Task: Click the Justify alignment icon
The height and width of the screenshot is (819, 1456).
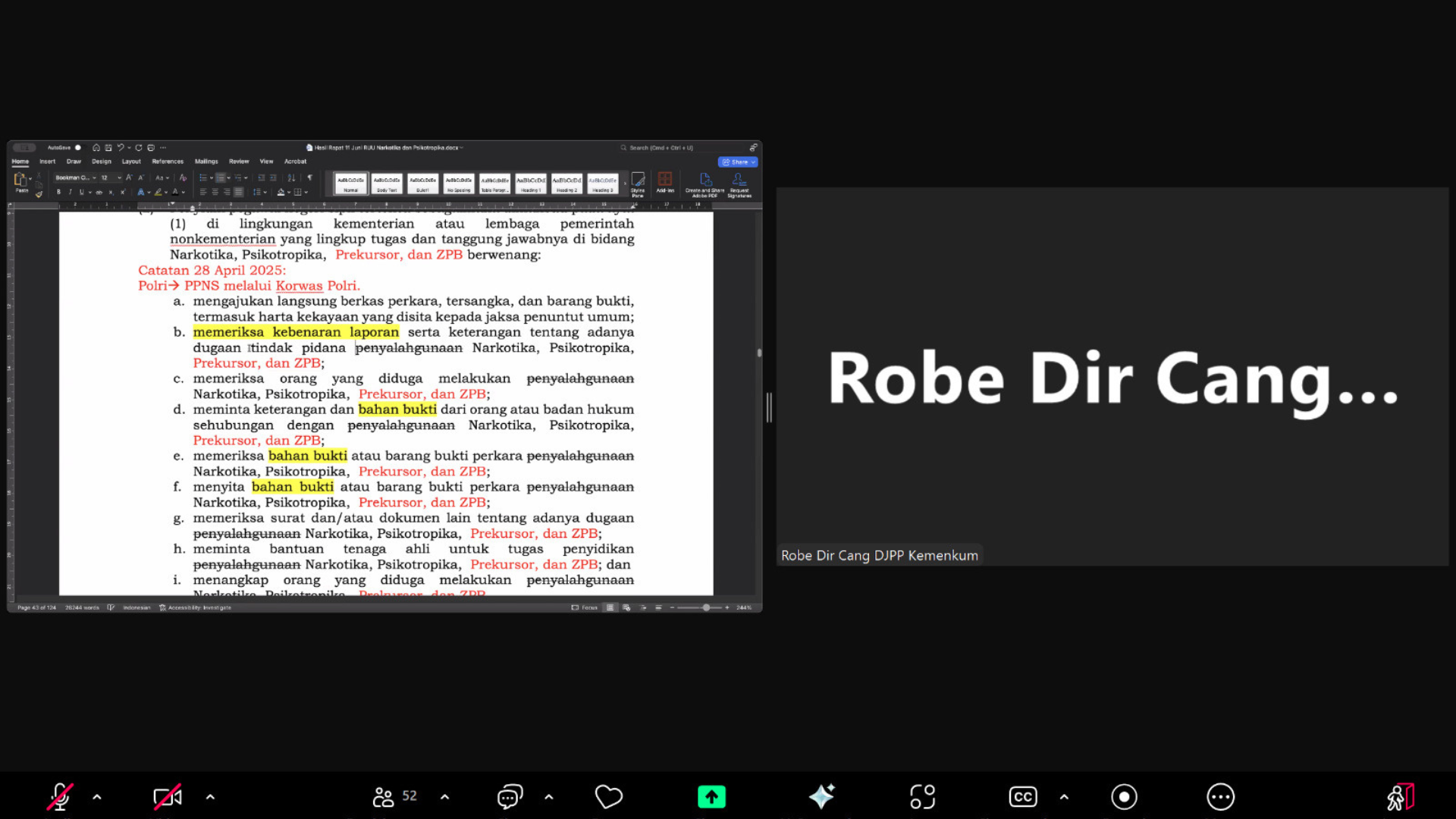Action: (239, 193)
